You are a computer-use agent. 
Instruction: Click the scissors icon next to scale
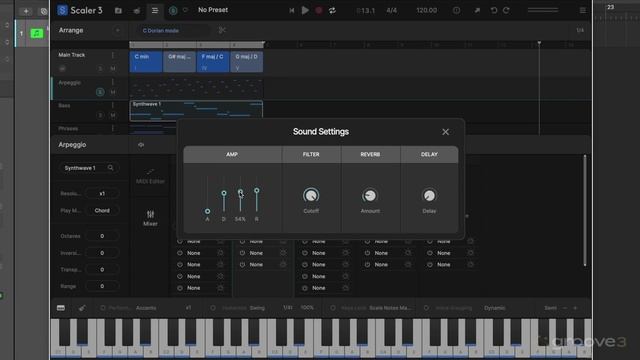click(222, 30)
